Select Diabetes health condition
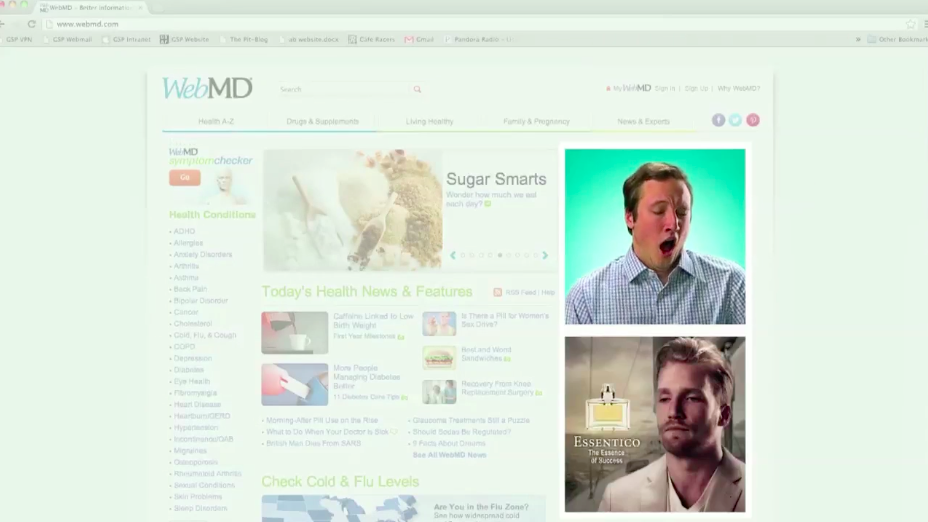Viewport: 928px width, 522px height. pos(189,370)
